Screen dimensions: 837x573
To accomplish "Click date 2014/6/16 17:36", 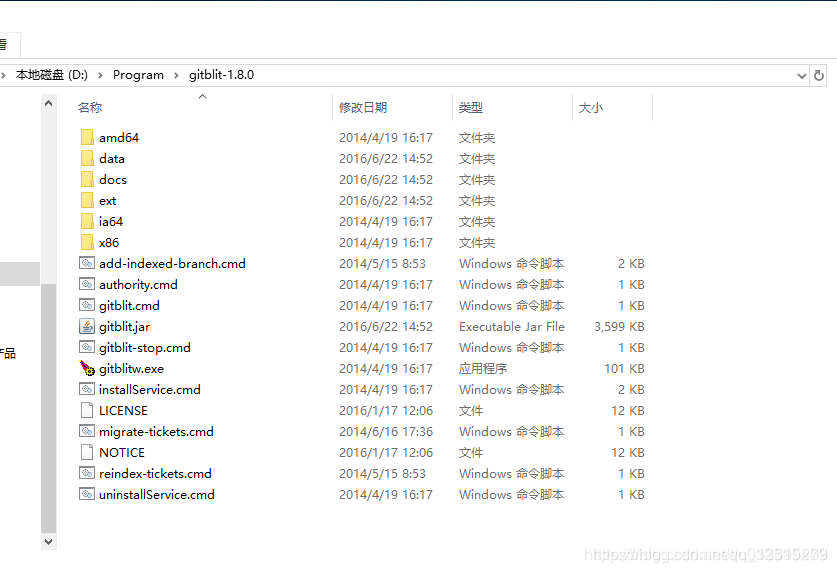I will tap(386, 431).
